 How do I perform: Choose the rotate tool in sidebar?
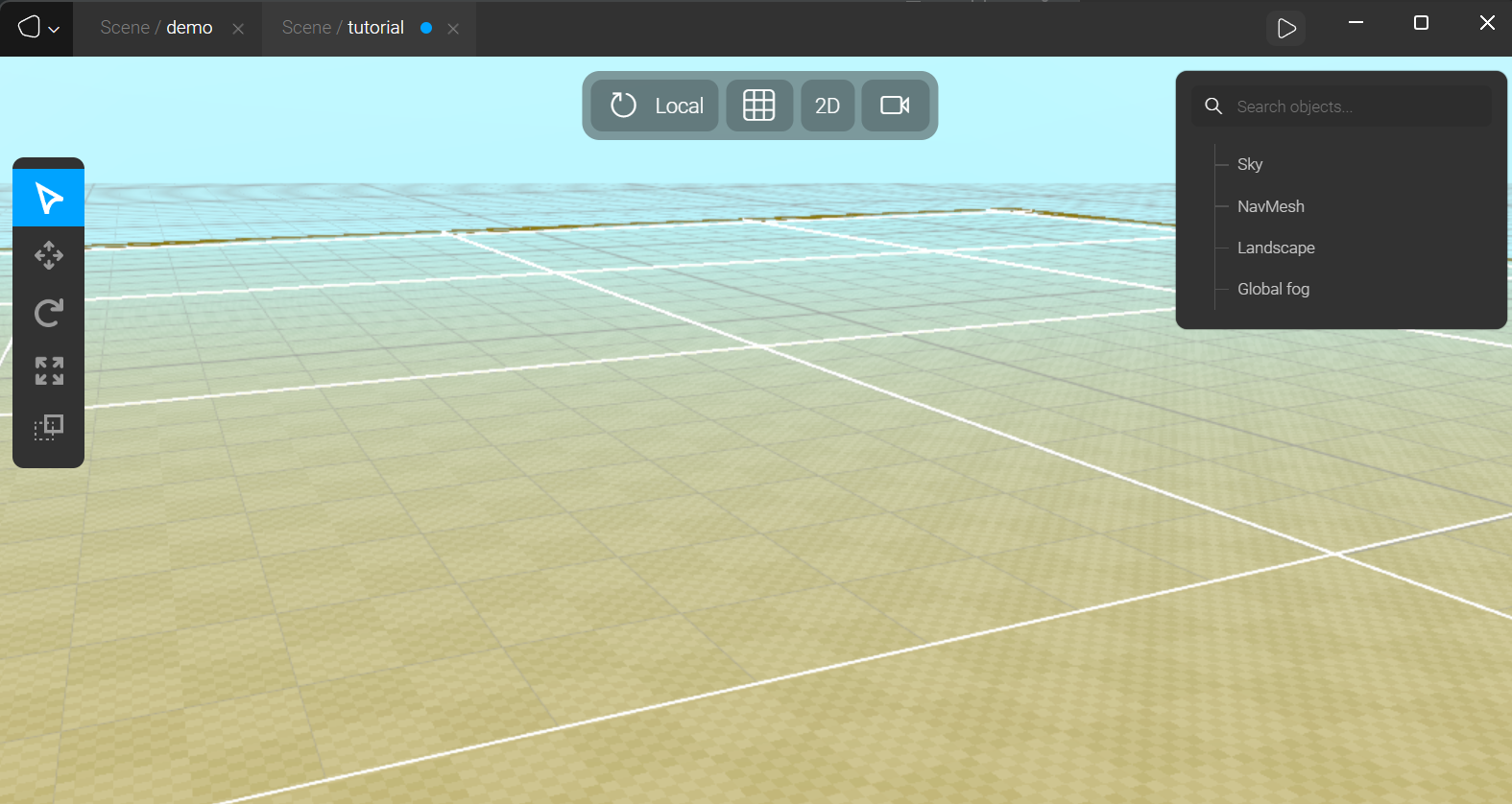[x=49, y=313]
